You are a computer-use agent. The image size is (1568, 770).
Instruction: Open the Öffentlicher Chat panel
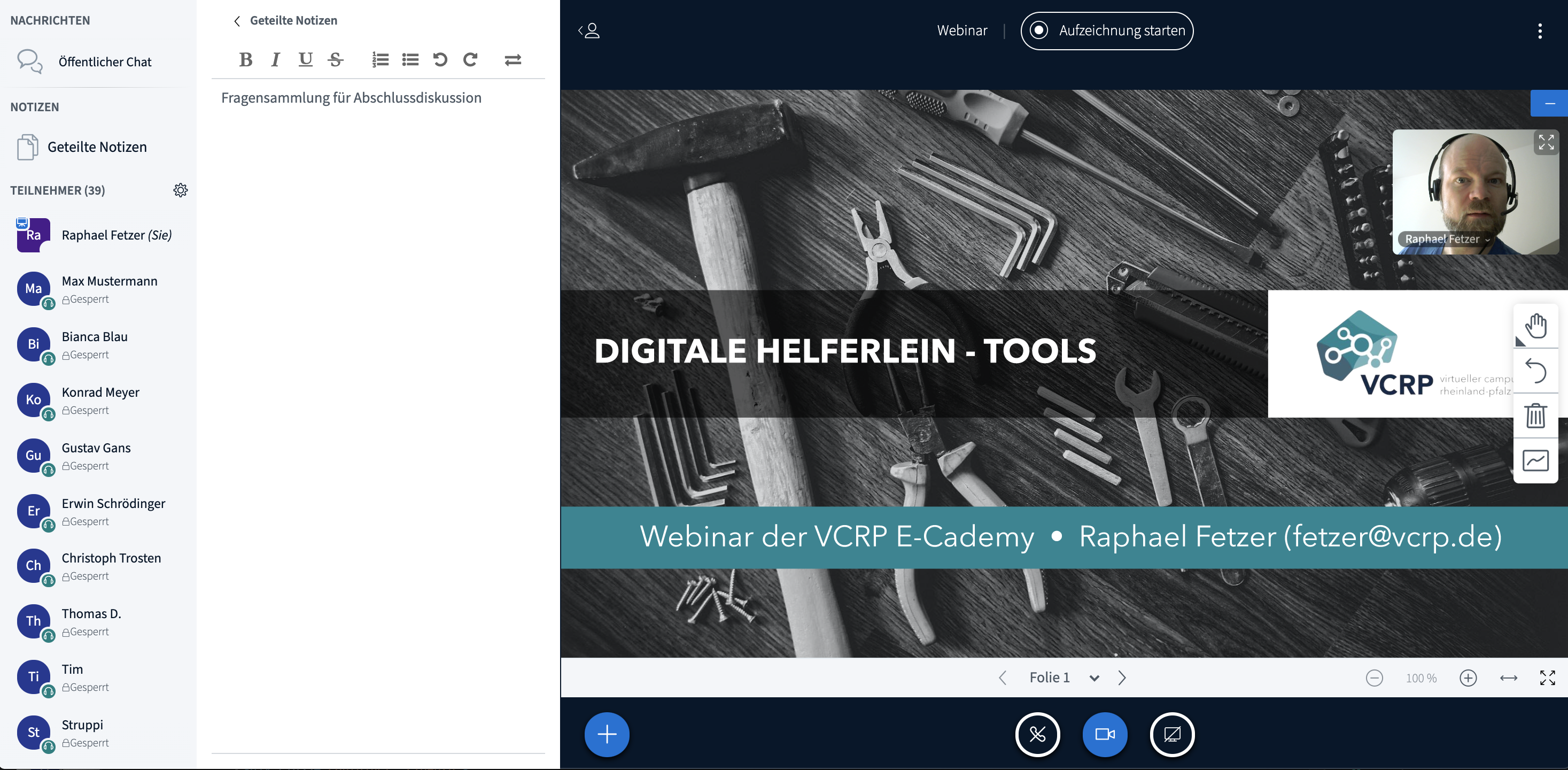[x=104, y=61]
